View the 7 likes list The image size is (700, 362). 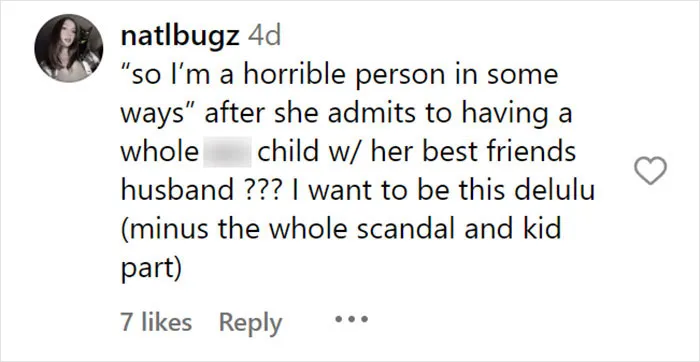coord(156,322)
